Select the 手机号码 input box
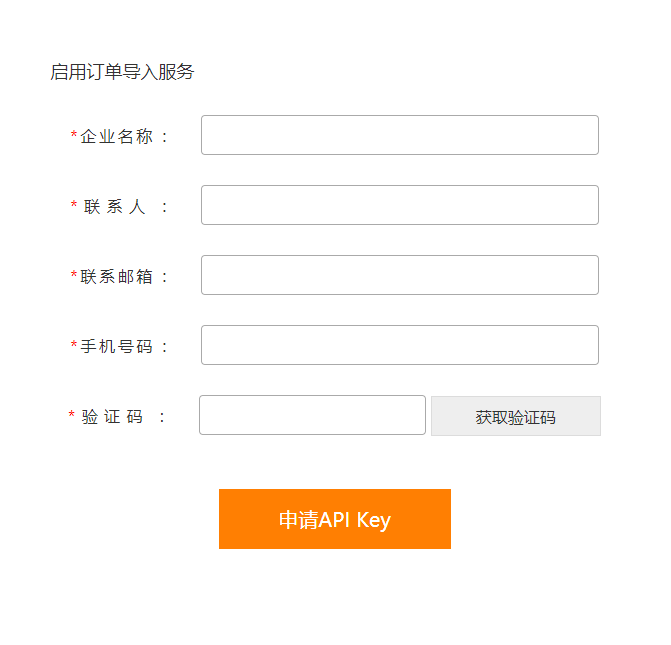The width and height of the screenshot is (671, 645). pyautogui.click(x=400, y=345)
